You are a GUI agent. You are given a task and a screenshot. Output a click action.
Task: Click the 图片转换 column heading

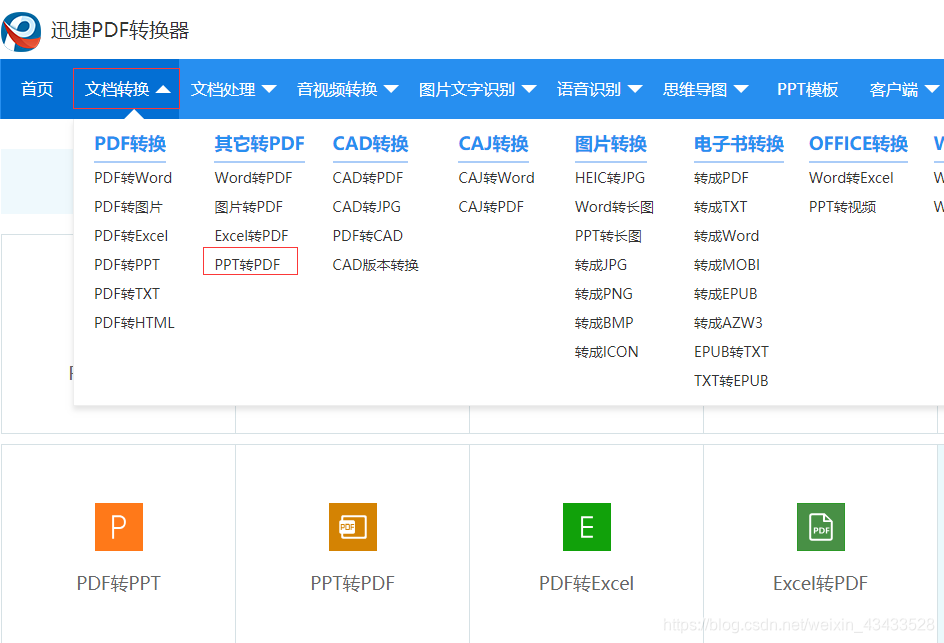point(611,144)
